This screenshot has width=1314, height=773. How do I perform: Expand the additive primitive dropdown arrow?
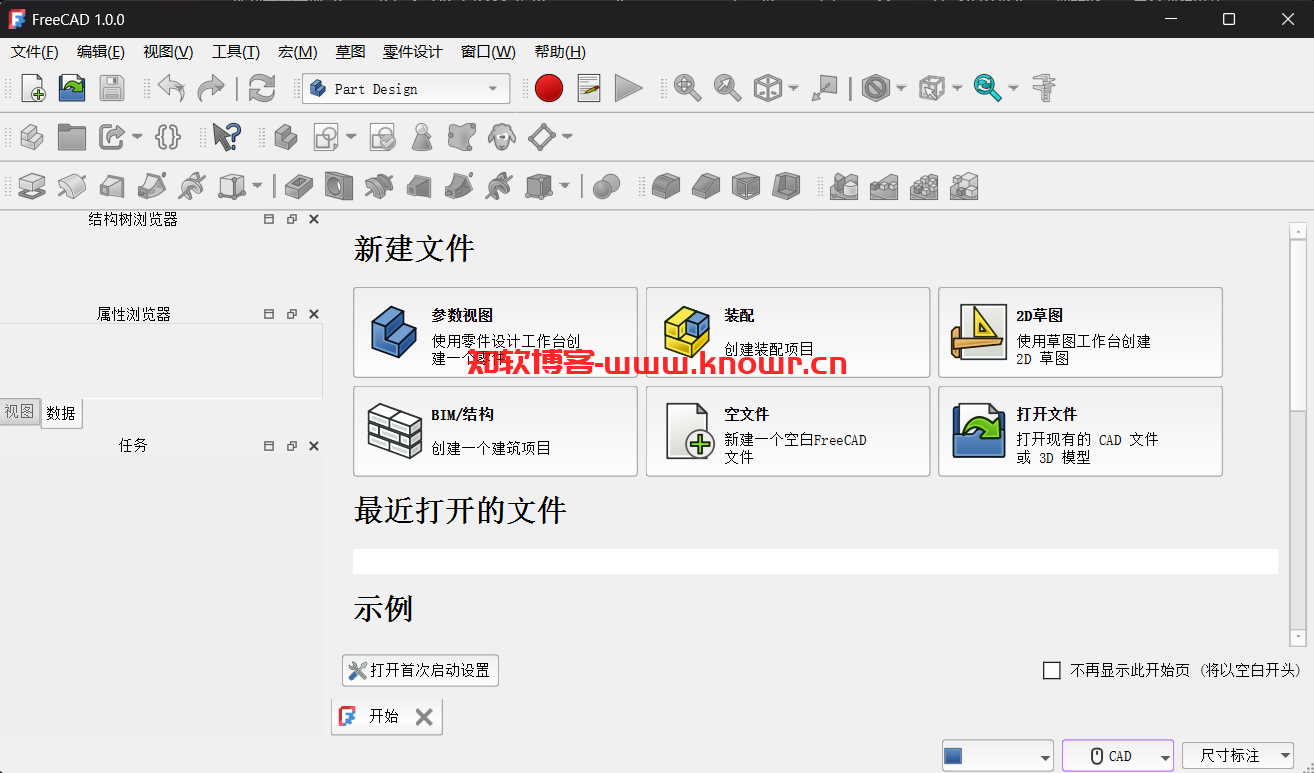pyautogui.click(x=257, y=186)
